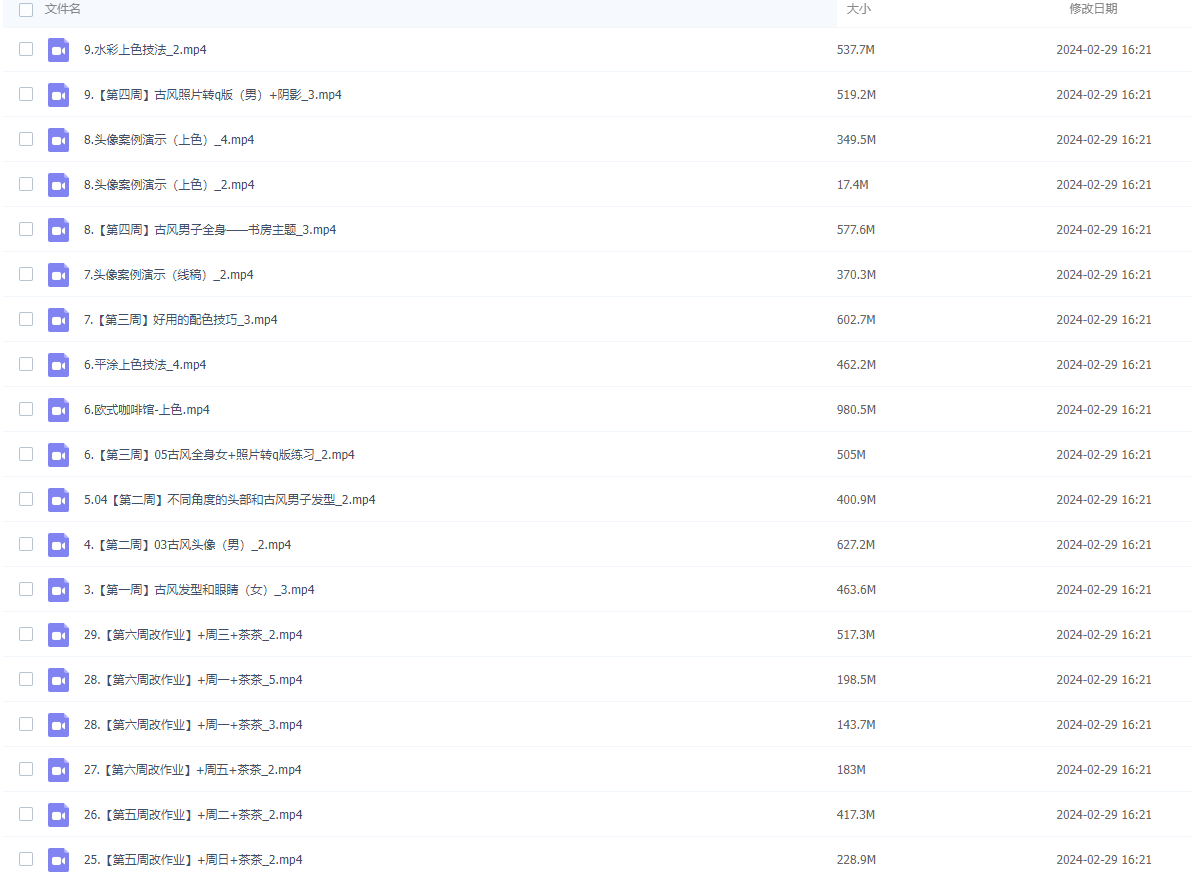This screenshot has width=1193, height=873.
Task: Click video icon for 4.【第二周】03古风头像（男）_2.mp4
Action: pos(58,545)
